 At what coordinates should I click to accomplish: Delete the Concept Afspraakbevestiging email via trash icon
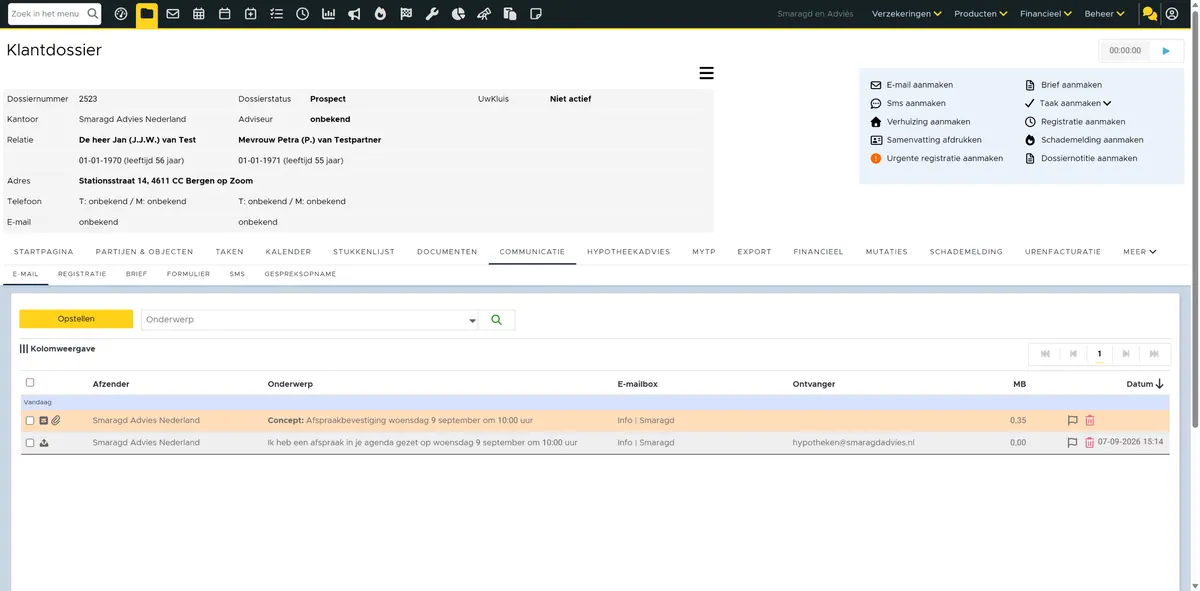tap(1090, 421)
